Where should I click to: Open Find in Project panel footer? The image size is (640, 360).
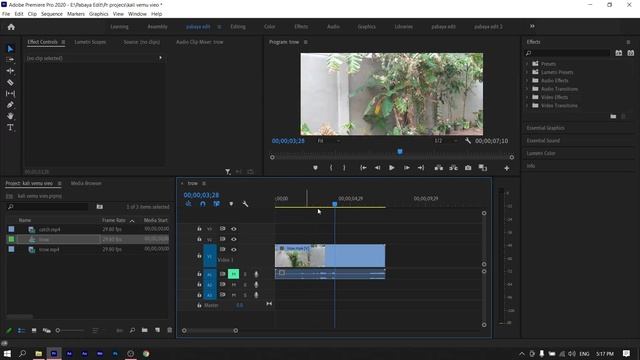132,330
